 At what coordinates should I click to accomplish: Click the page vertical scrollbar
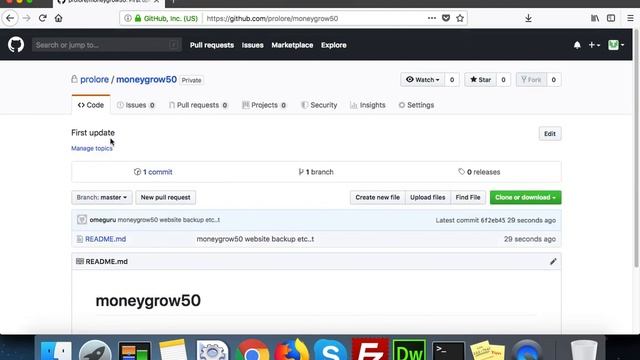click(637, 147)
